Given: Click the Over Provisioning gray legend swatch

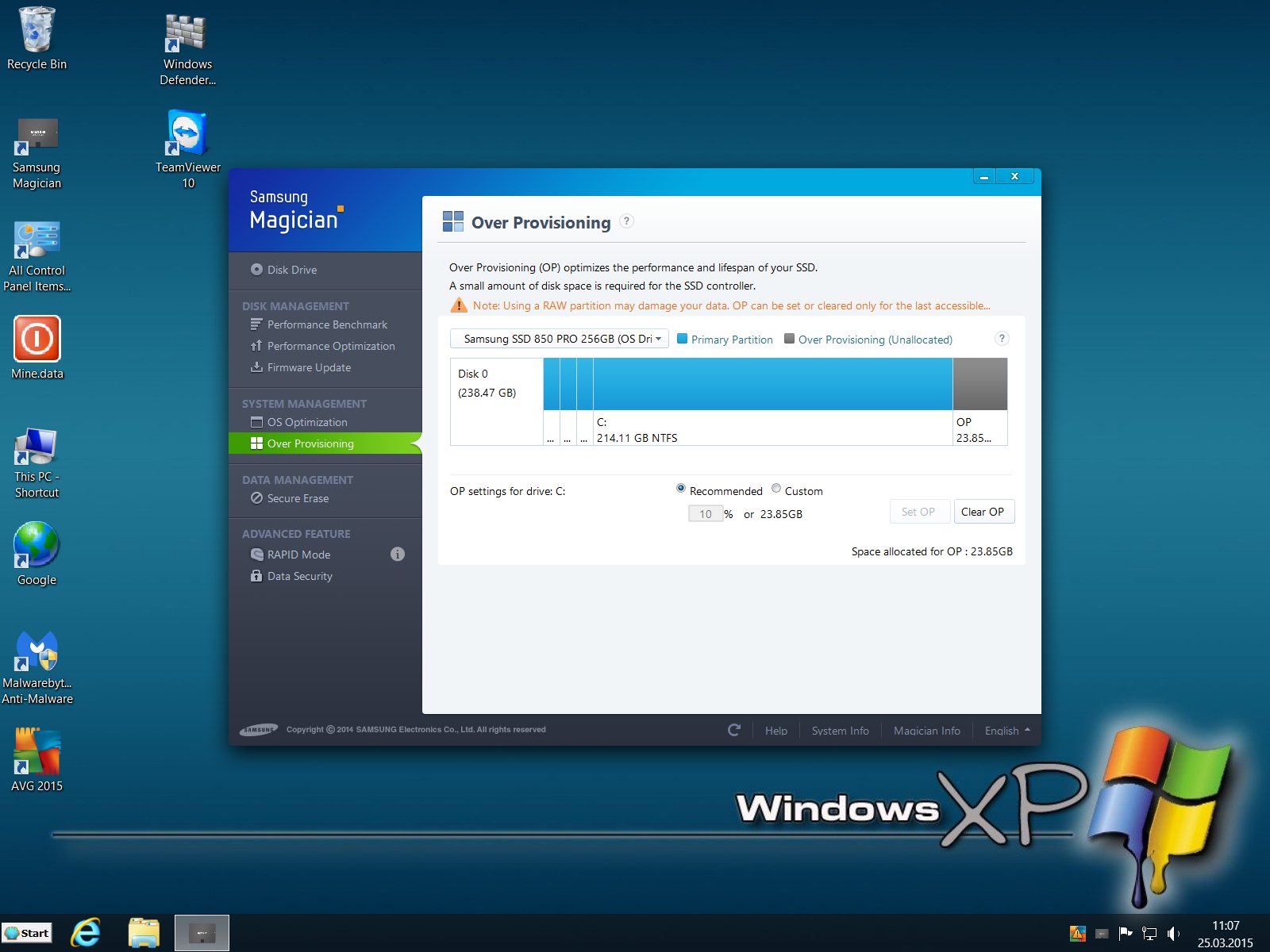Looking at the screenshot, I should [789, 339].
